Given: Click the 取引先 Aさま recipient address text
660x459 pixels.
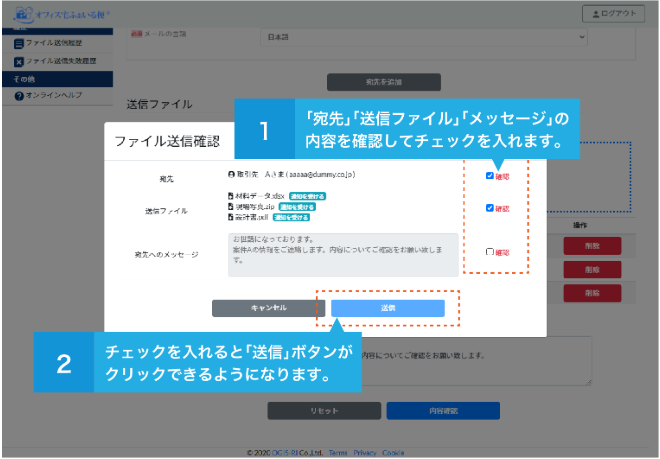Looking at the screenshot, I should coord(296,174).
